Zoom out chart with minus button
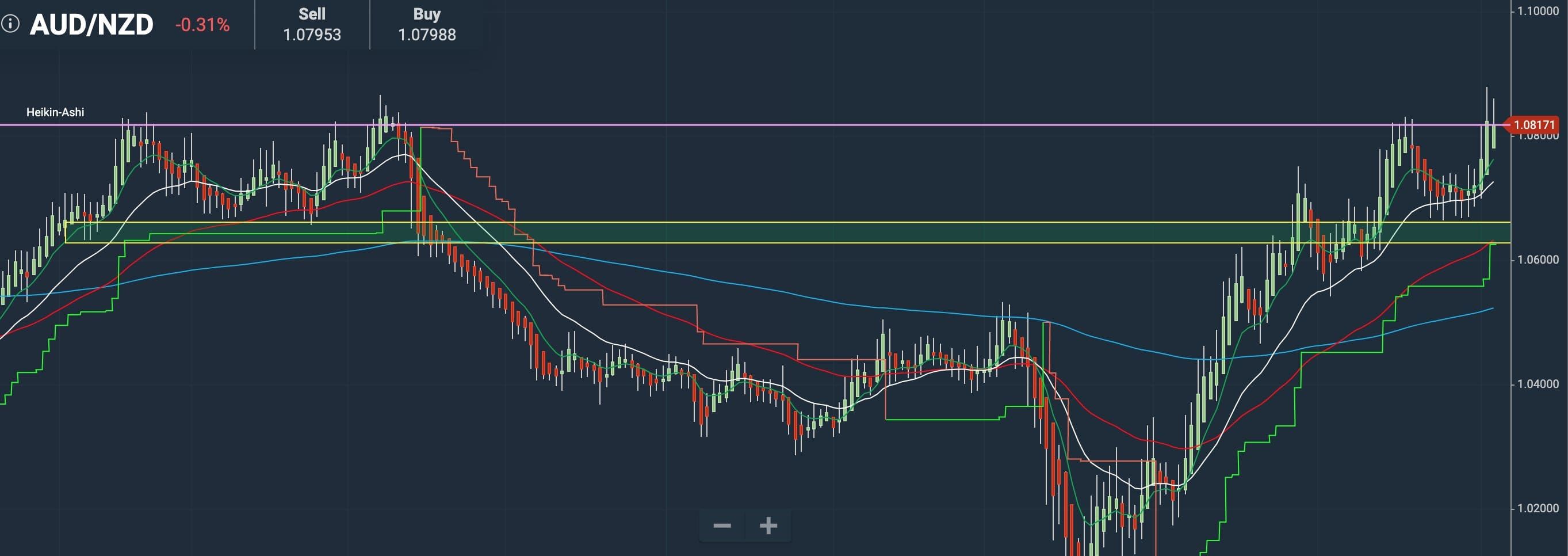 click(722, 525)
